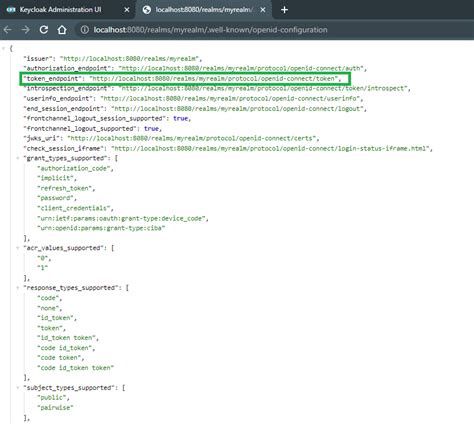
Task: Click the "code" response type
Action: click(48, 298)
